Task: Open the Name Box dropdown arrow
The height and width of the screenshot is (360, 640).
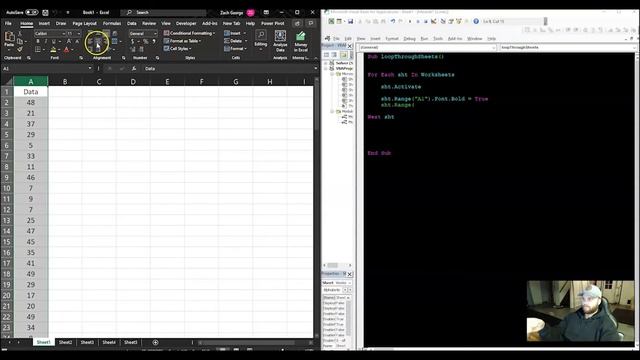Action: pos(90,69)
